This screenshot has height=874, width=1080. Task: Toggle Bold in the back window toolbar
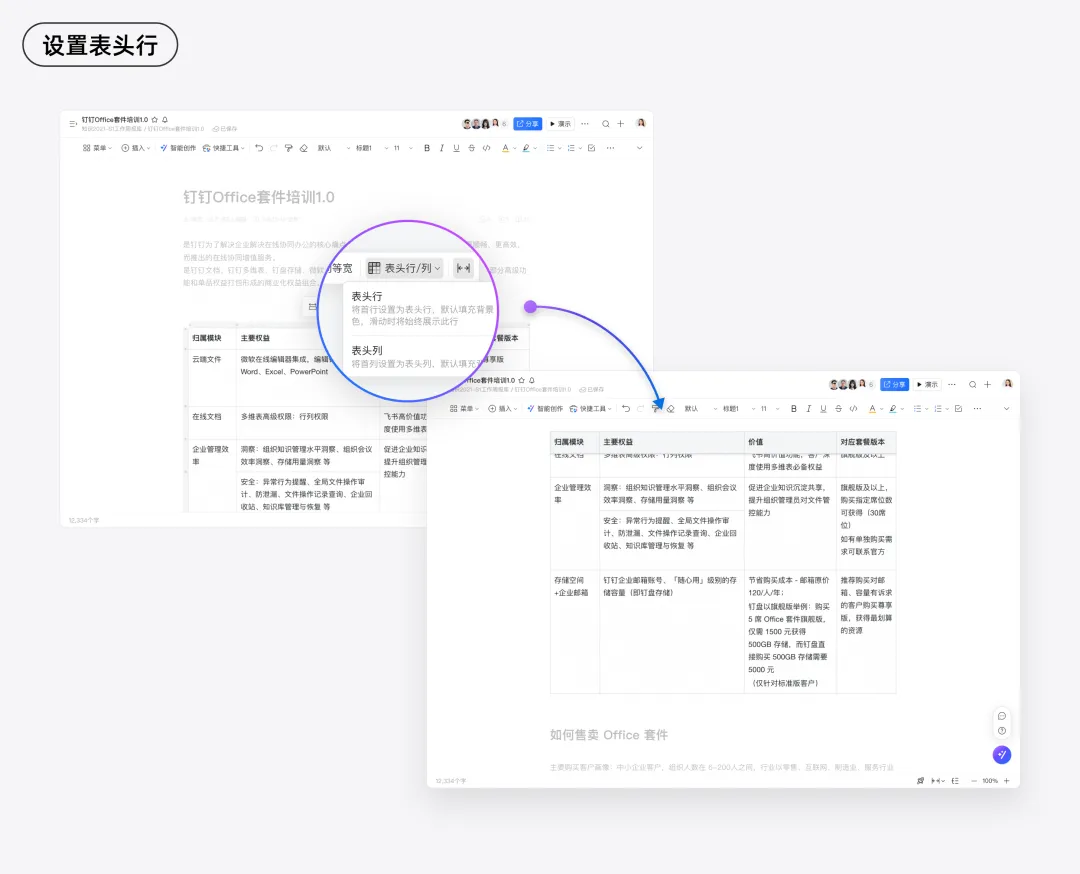point(427,148)
